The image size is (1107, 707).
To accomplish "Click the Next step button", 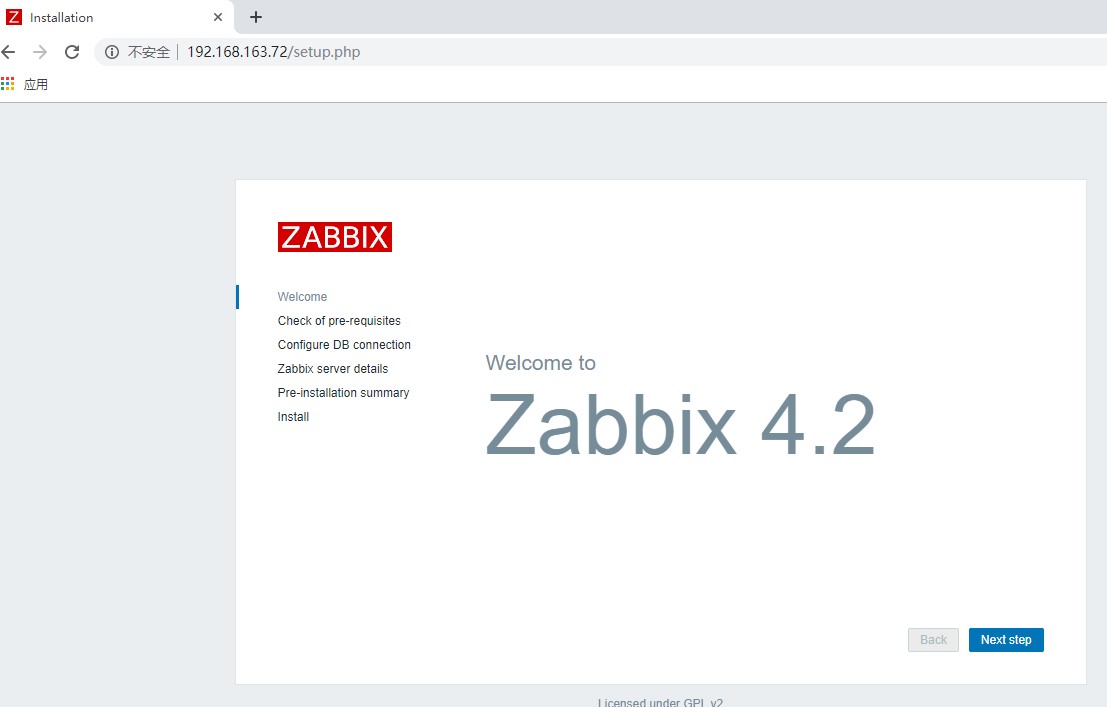I will coord(1006,640).
